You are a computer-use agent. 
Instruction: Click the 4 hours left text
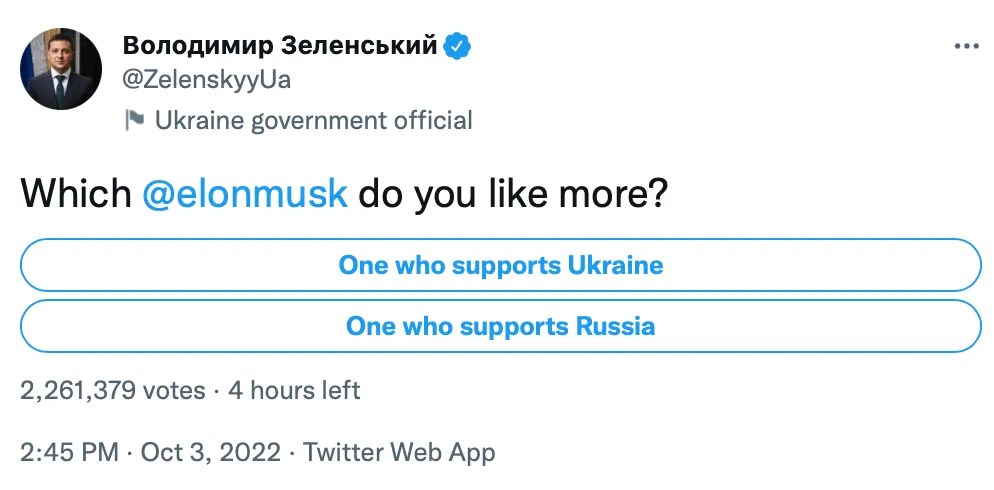[x=294, y=390]
